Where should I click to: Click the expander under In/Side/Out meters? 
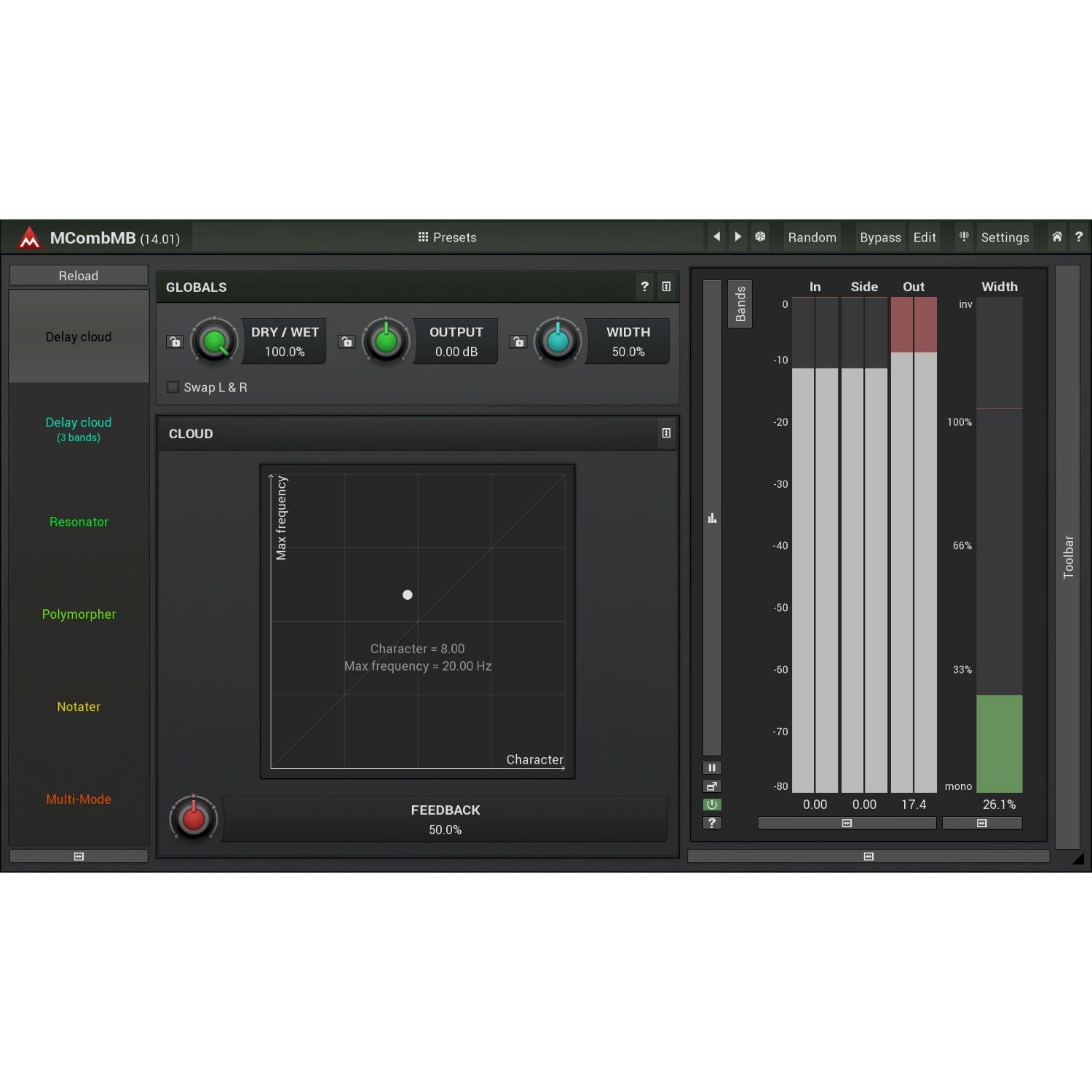pyautogui.click(x=847, y=823)
